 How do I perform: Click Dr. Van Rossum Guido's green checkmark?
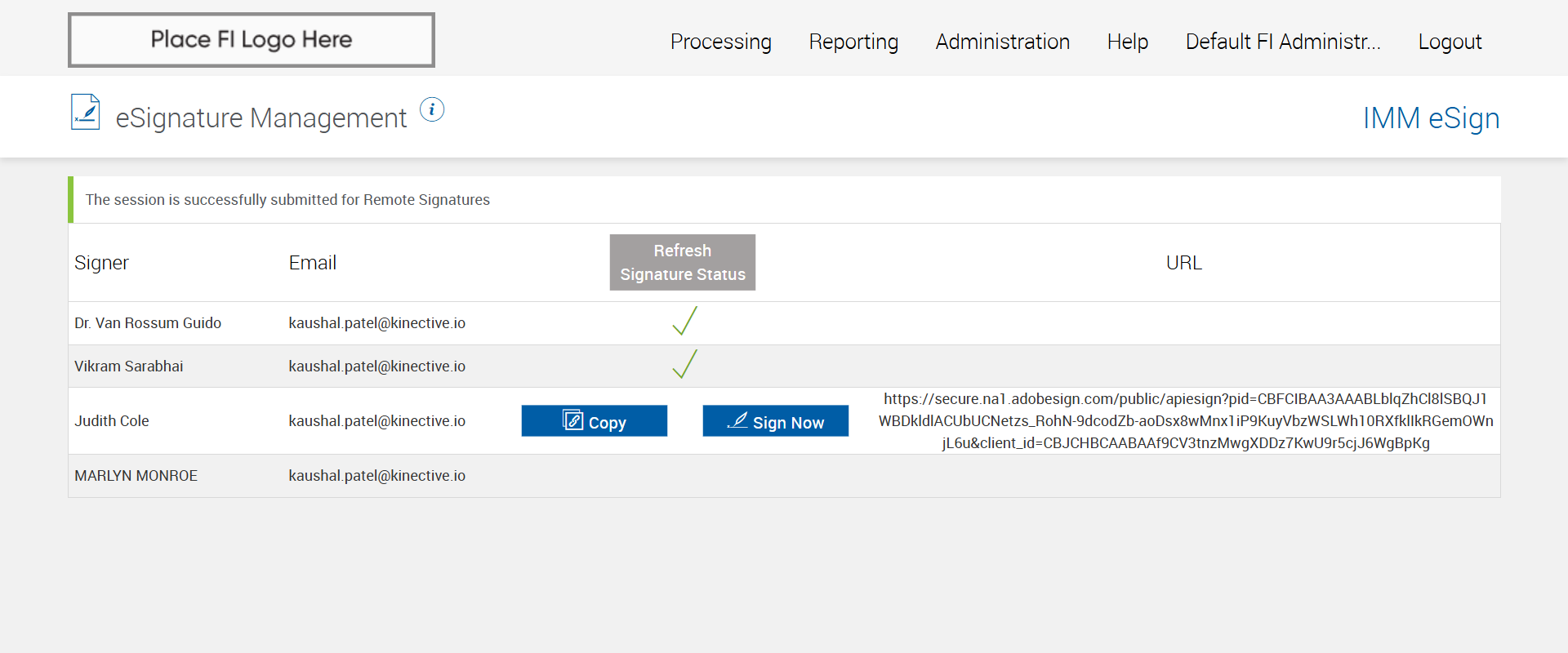click(x=684, y=322)
